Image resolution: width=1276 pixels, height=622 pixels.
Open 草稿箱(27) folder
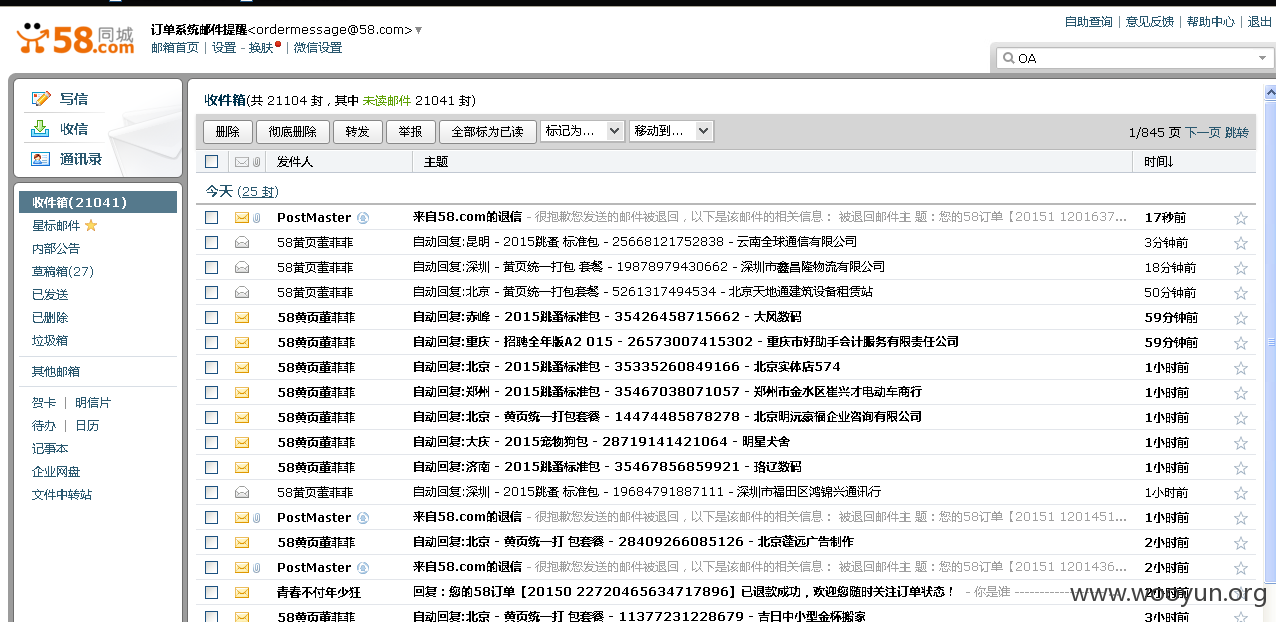63,271
